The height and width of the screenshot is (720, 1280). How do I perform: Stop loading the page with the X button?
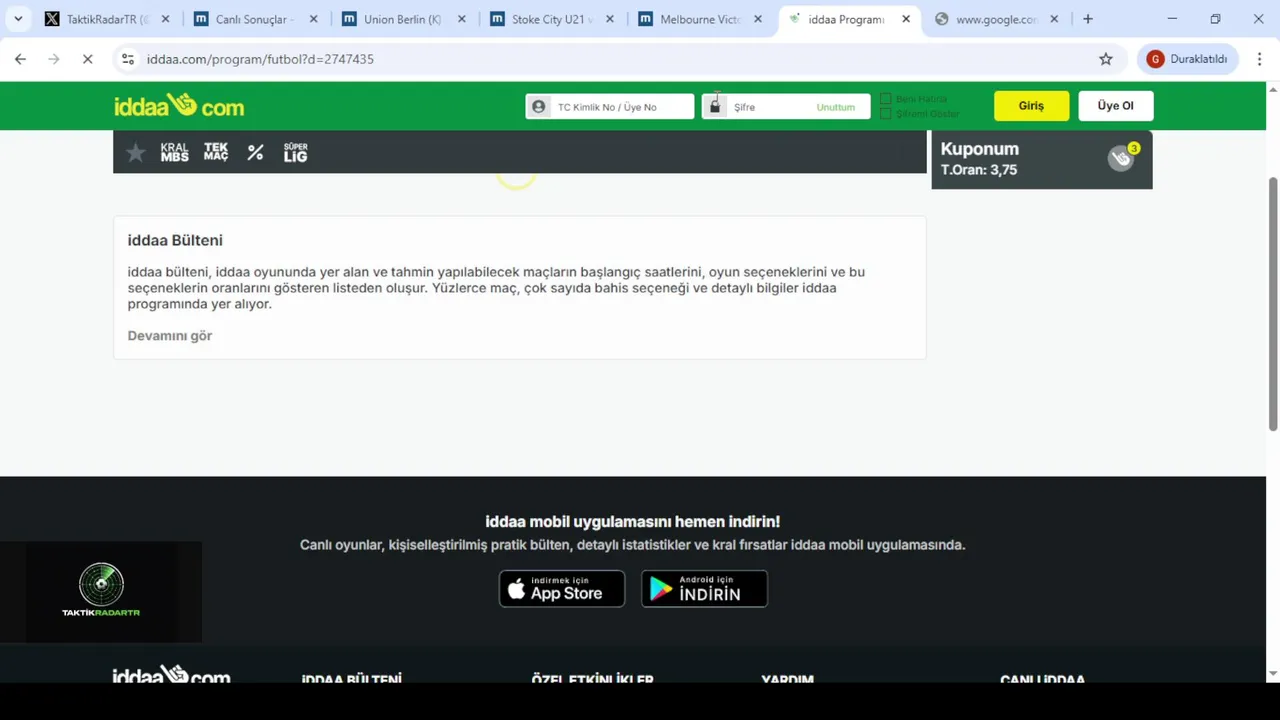coord(87,59)
